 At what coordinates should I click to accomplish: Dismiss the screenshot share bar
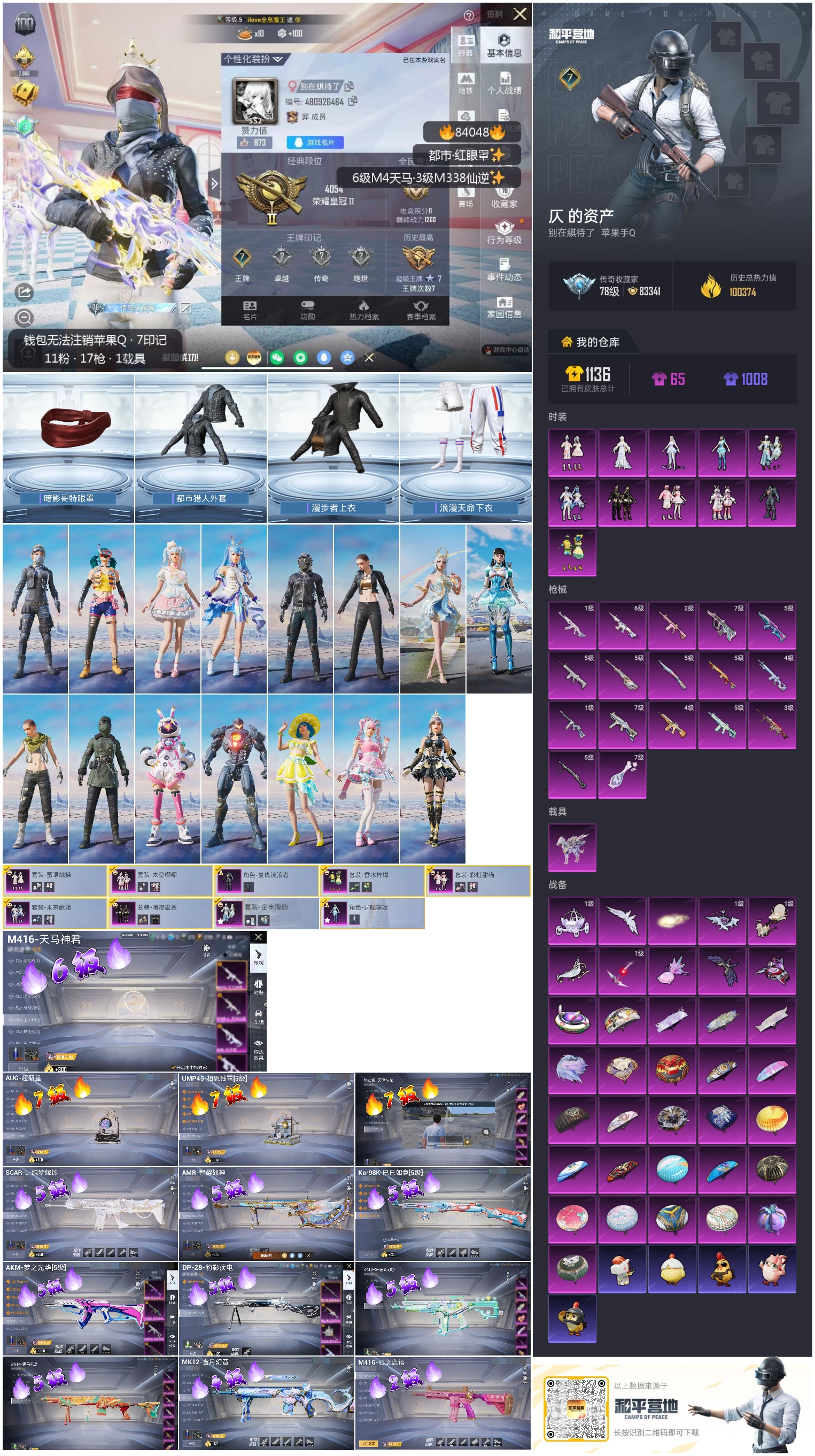coord(369,358)
